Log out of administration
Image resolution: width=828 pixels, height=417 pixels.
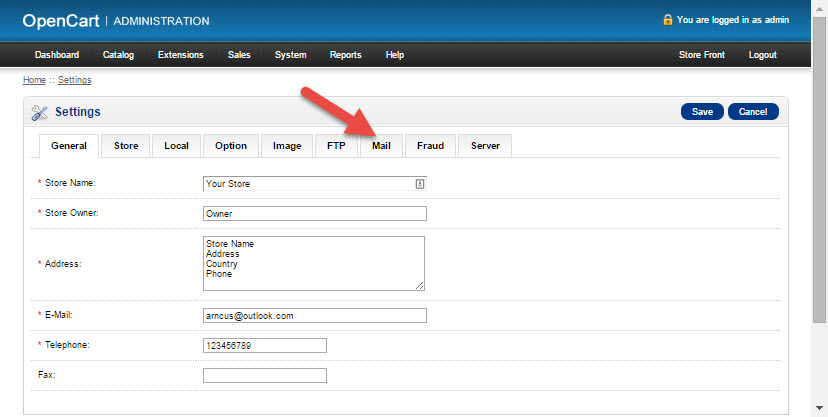pos(763,55)
